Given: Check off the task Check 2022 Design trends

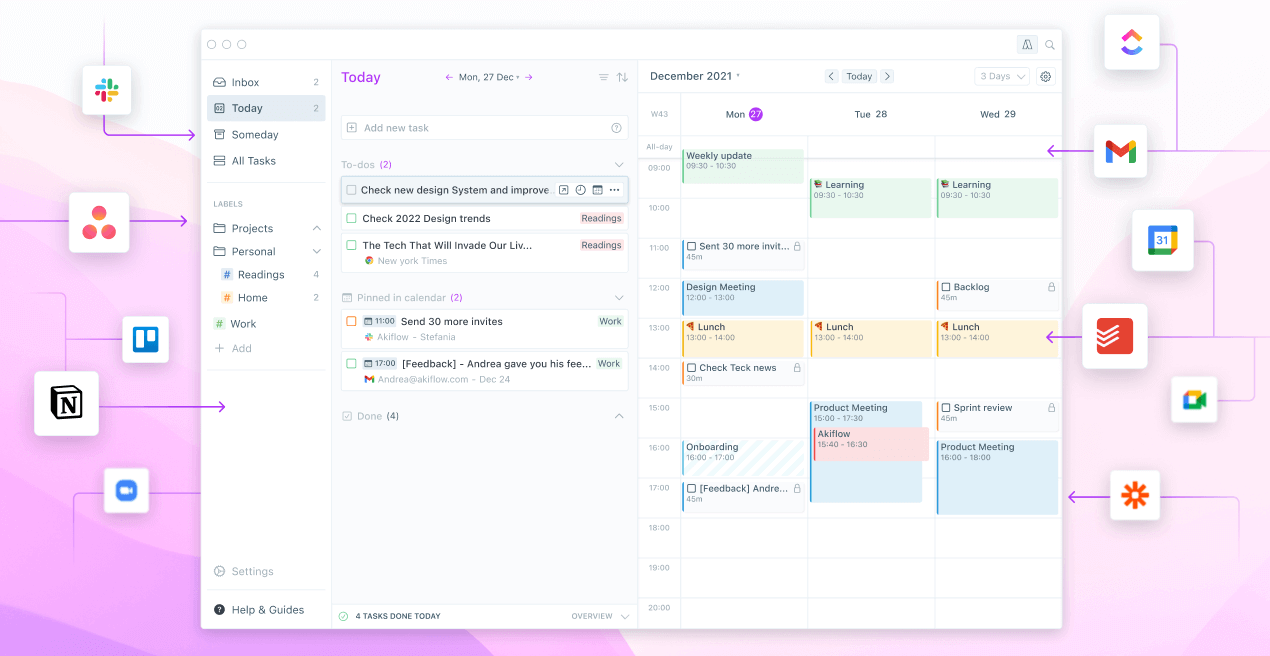Looking at the screenshot, I should (351, 218).
